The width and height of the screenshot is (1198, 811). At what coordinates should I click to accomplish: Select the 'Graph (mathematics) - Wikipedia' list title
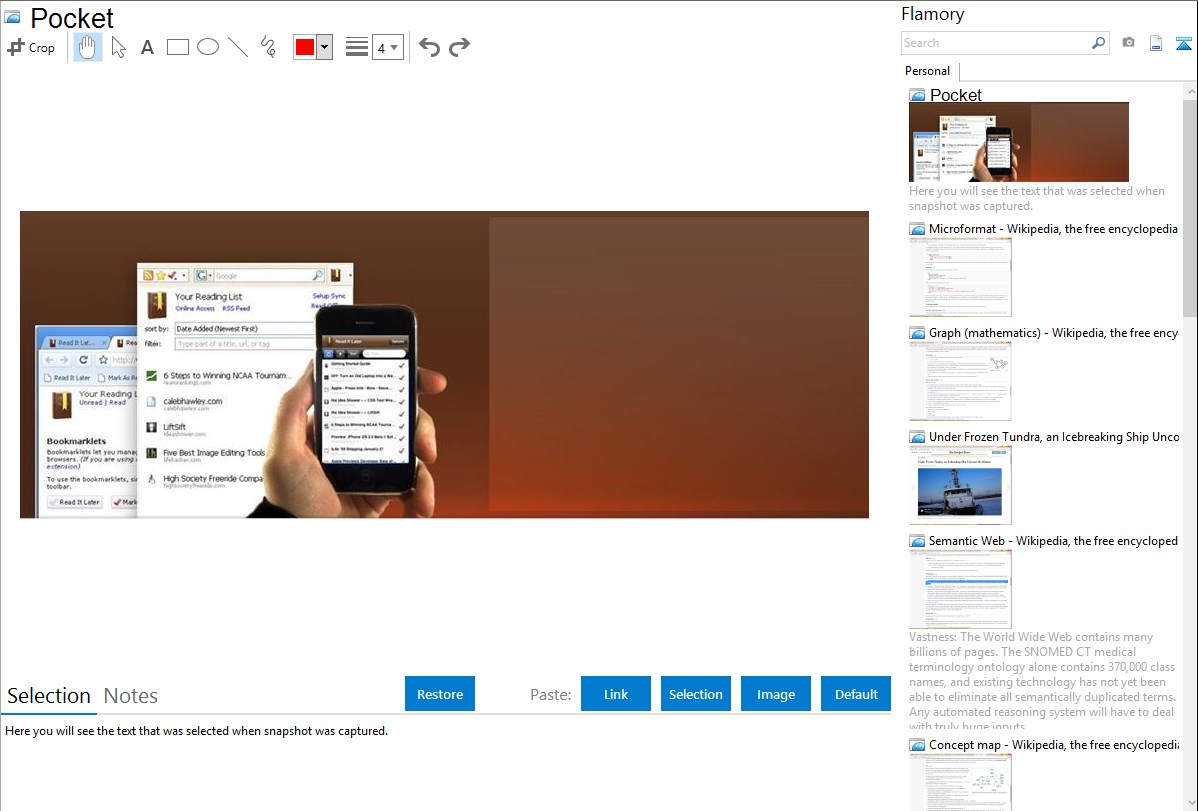(x=1053, y=333)
